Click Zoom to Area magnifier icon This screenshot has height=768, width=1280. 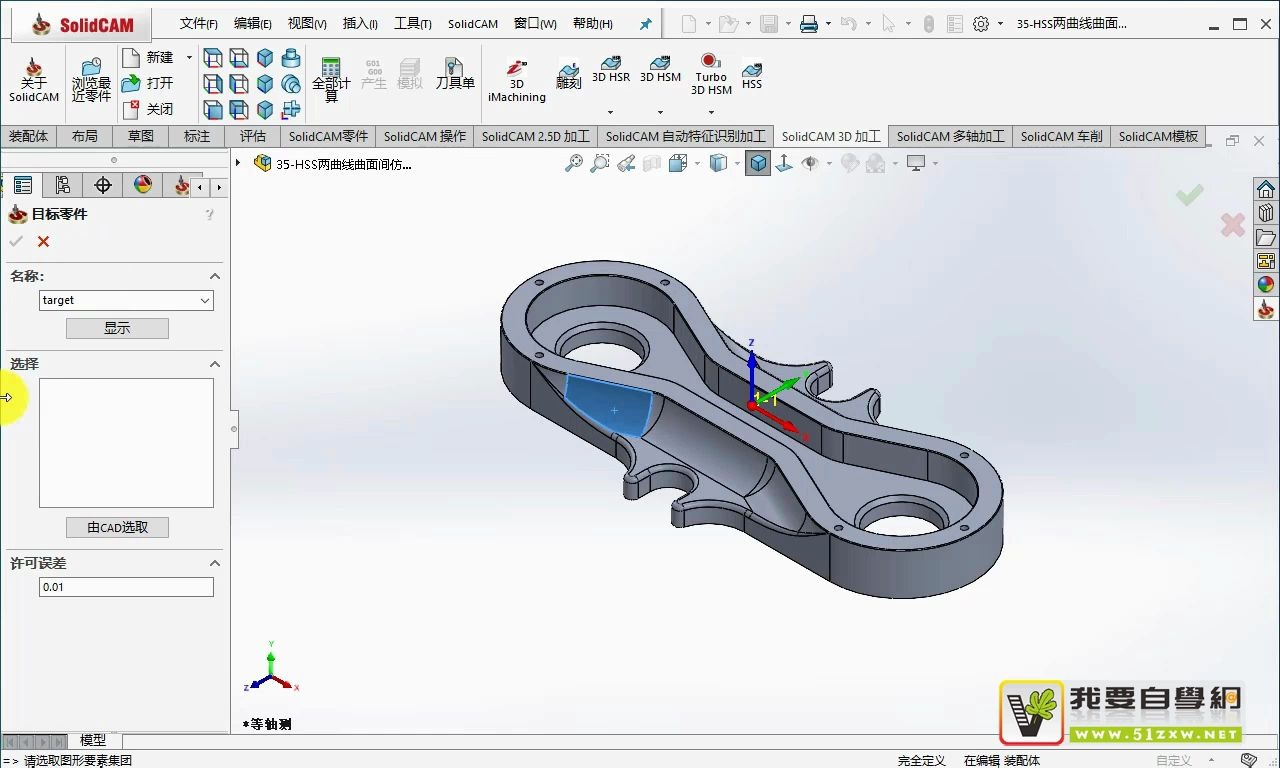[600, 163]
